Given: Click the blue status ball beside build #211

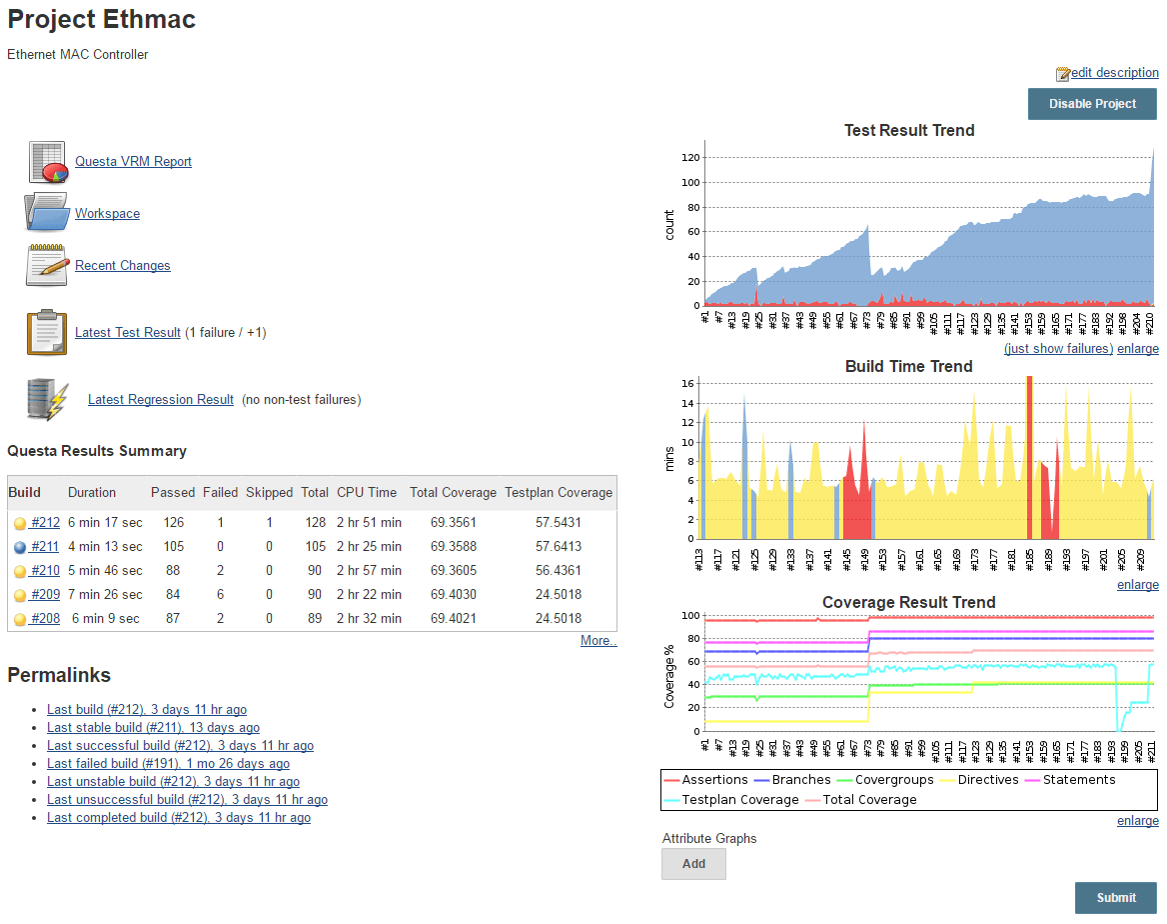Looking at the screenshot, I should pyautogui.click(x=21, y=546).
